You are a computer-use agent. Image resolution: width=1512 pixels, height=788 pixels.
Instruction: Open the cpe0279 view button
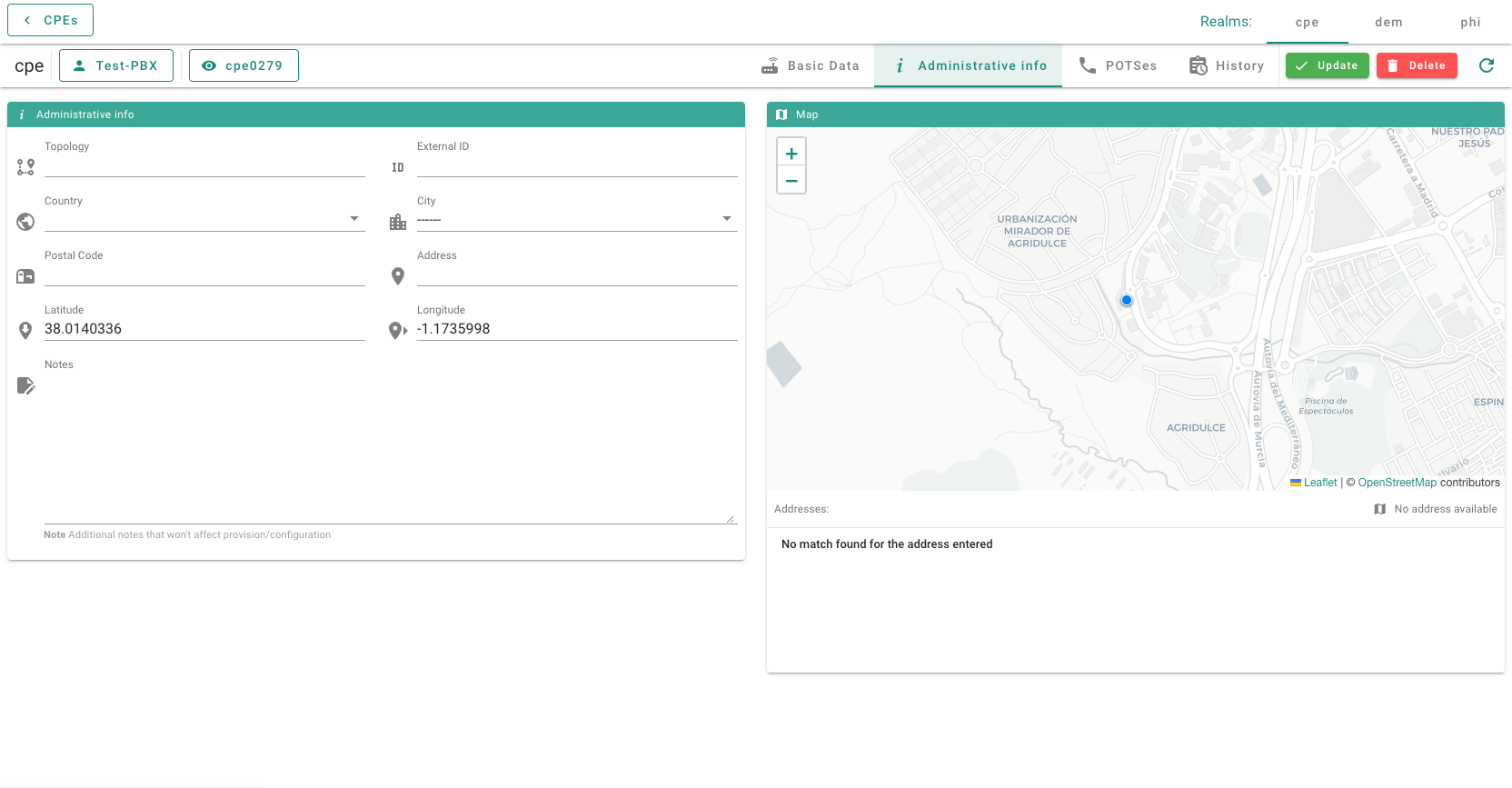point(244,65)
